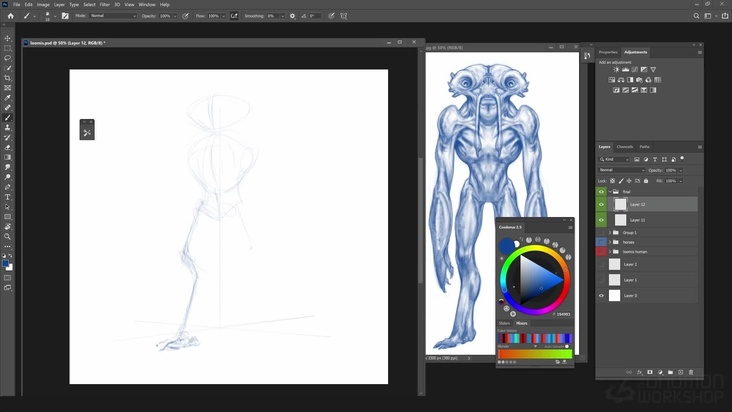
Task: Delete layer with trash icon
Action: tap(691, 372)
